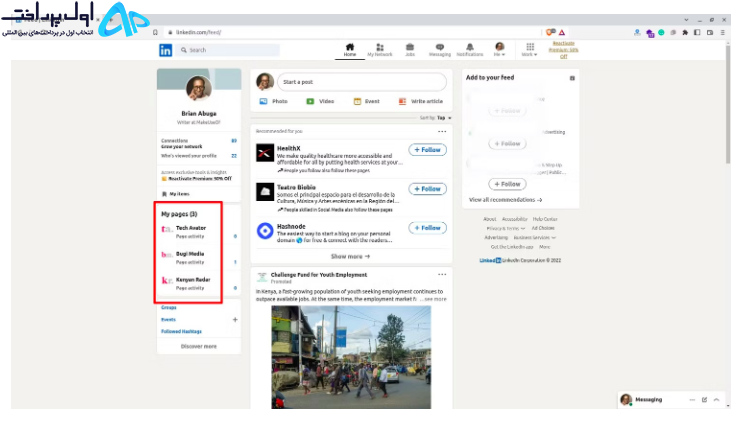
Task: Change the Sort by Top dropdown
Action: tap(436, 118)
